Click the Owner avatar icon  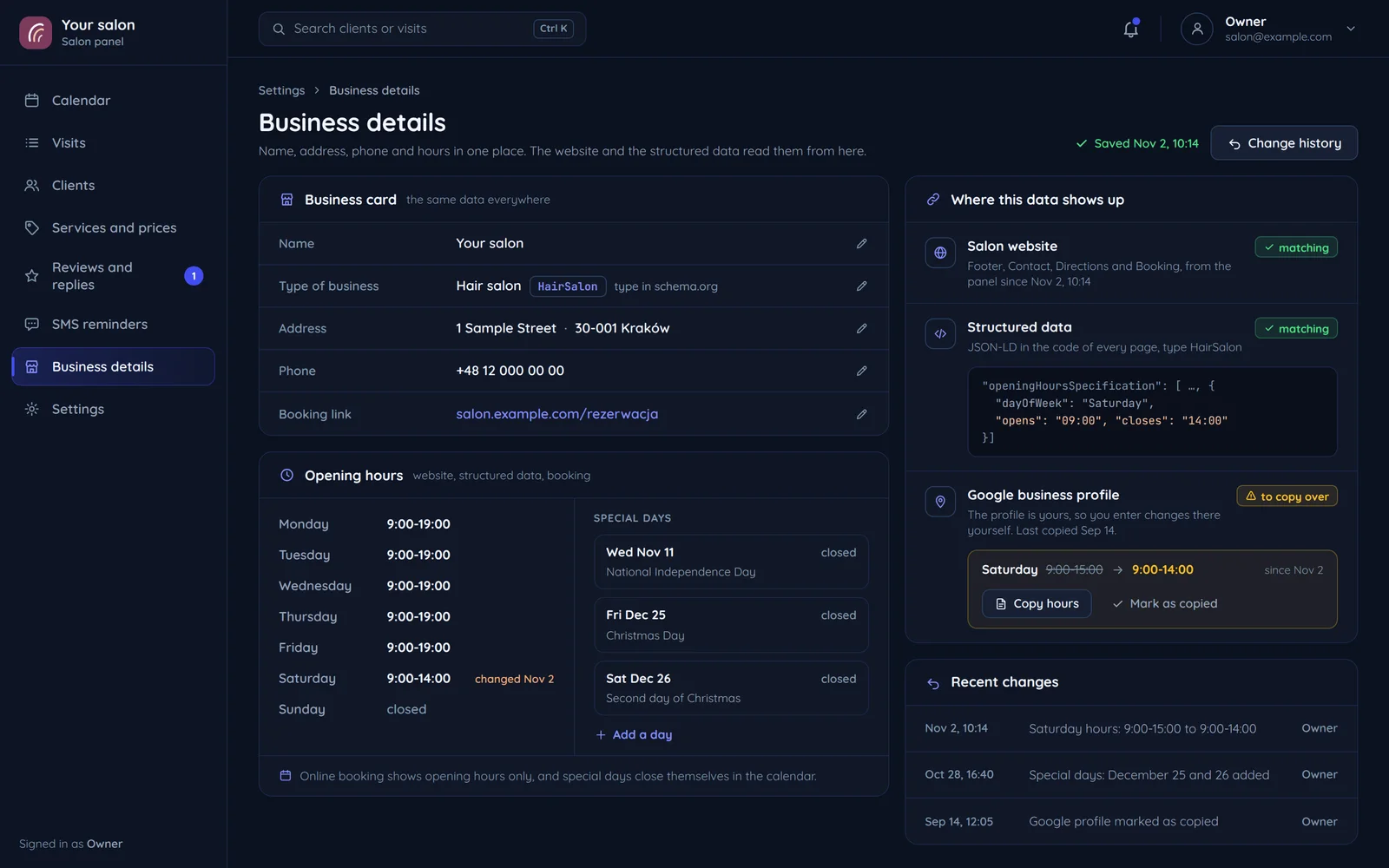1196,29
